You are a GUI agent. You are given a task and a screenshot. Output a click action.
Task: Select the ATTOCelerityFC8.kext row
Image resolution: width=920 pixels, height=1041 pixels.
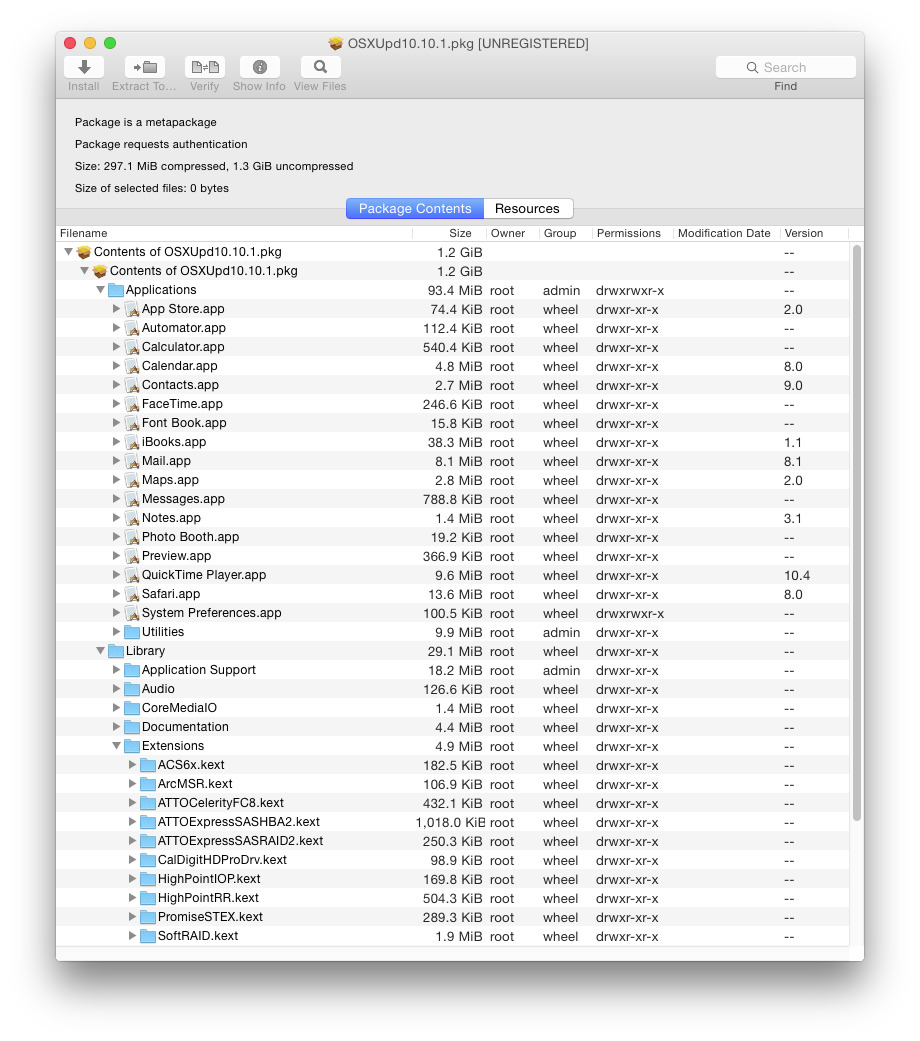coord(453,803)
